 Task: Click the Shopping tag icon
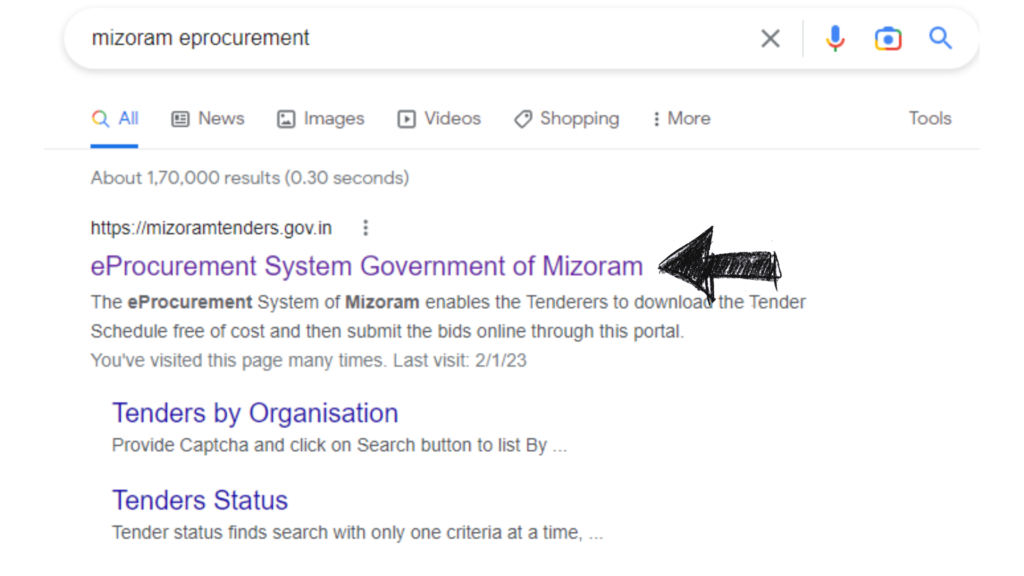pos(523,119)
